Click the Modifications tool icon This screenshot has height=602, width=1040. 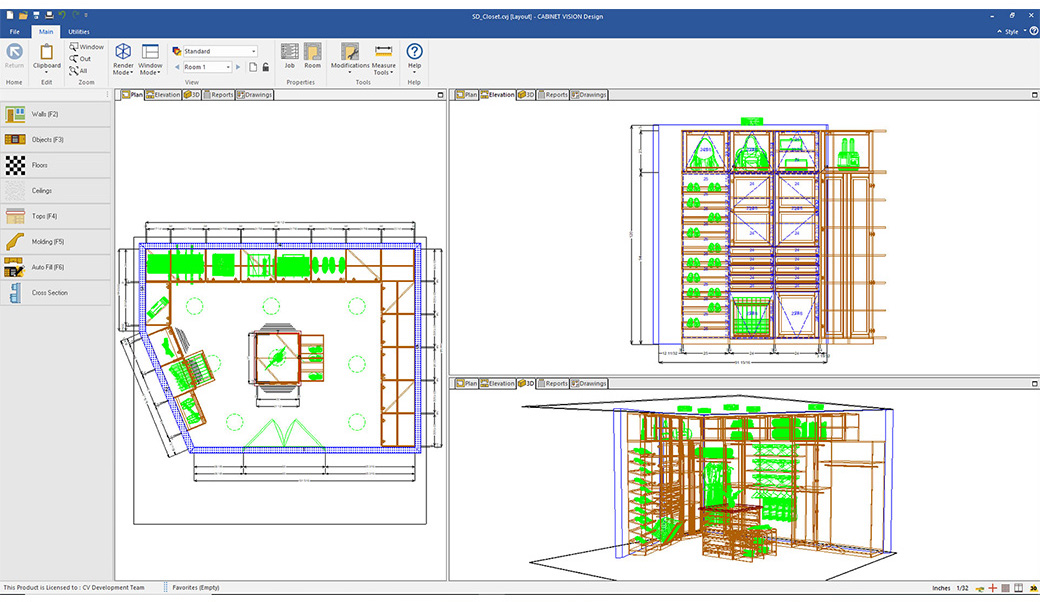tap(349, 50)
